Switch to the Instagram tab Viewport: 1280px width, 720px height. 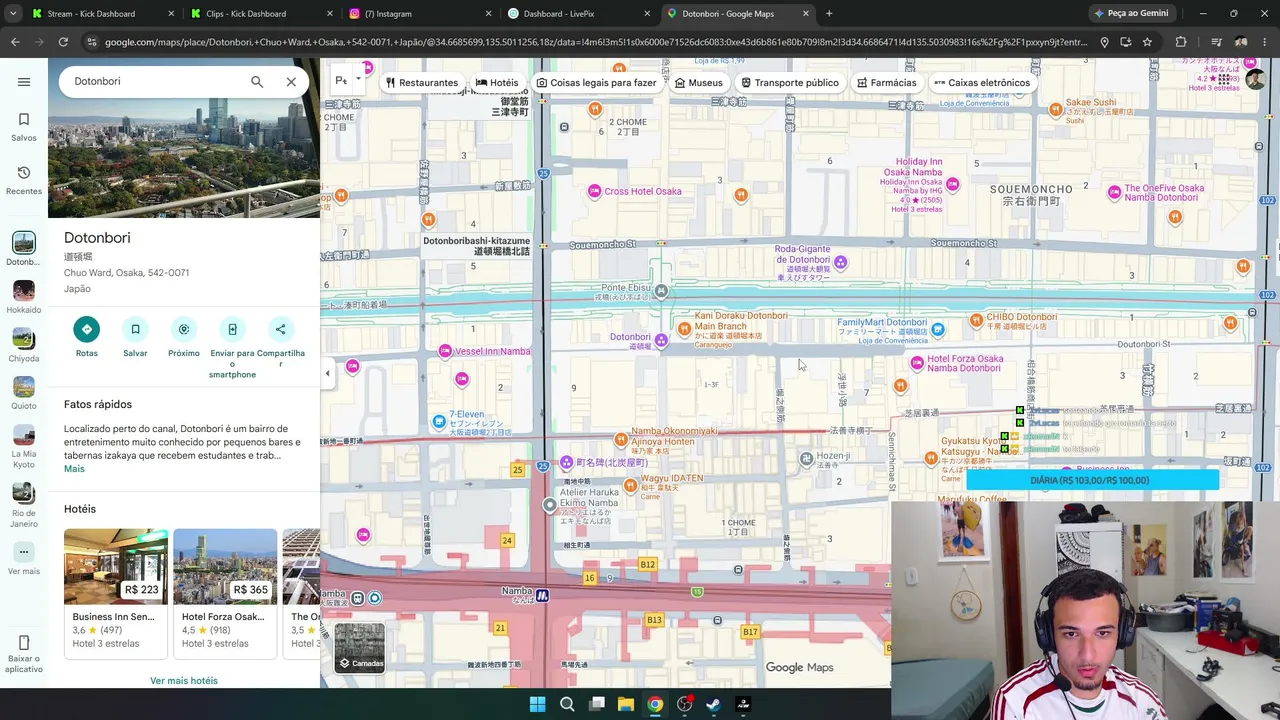click(x=420, y=14)
